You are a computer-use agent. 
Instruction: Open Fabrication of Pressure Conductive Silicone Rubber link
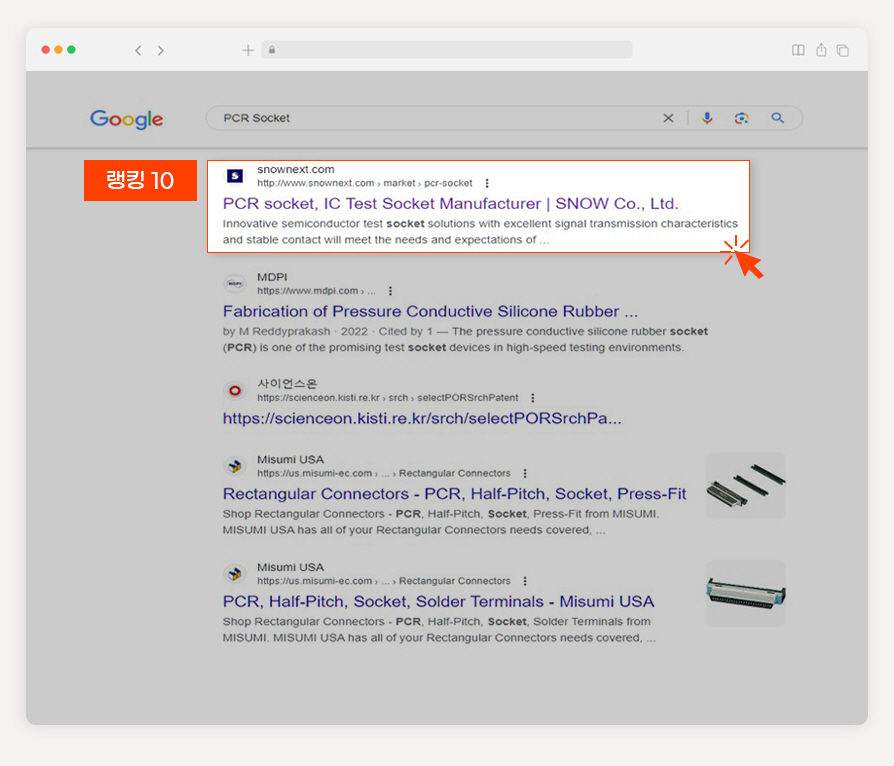tap(430, 311)
